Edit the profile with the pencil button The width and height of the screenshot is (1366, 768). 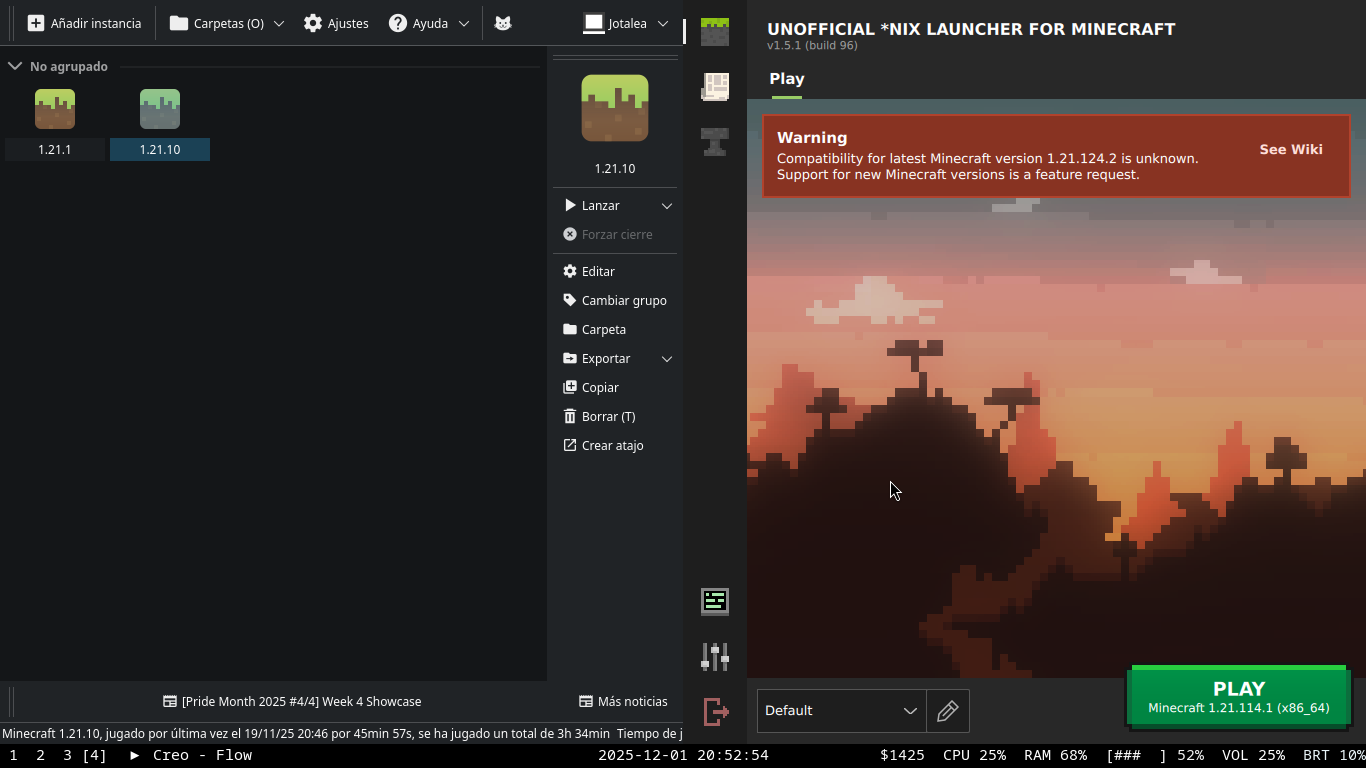948,711
